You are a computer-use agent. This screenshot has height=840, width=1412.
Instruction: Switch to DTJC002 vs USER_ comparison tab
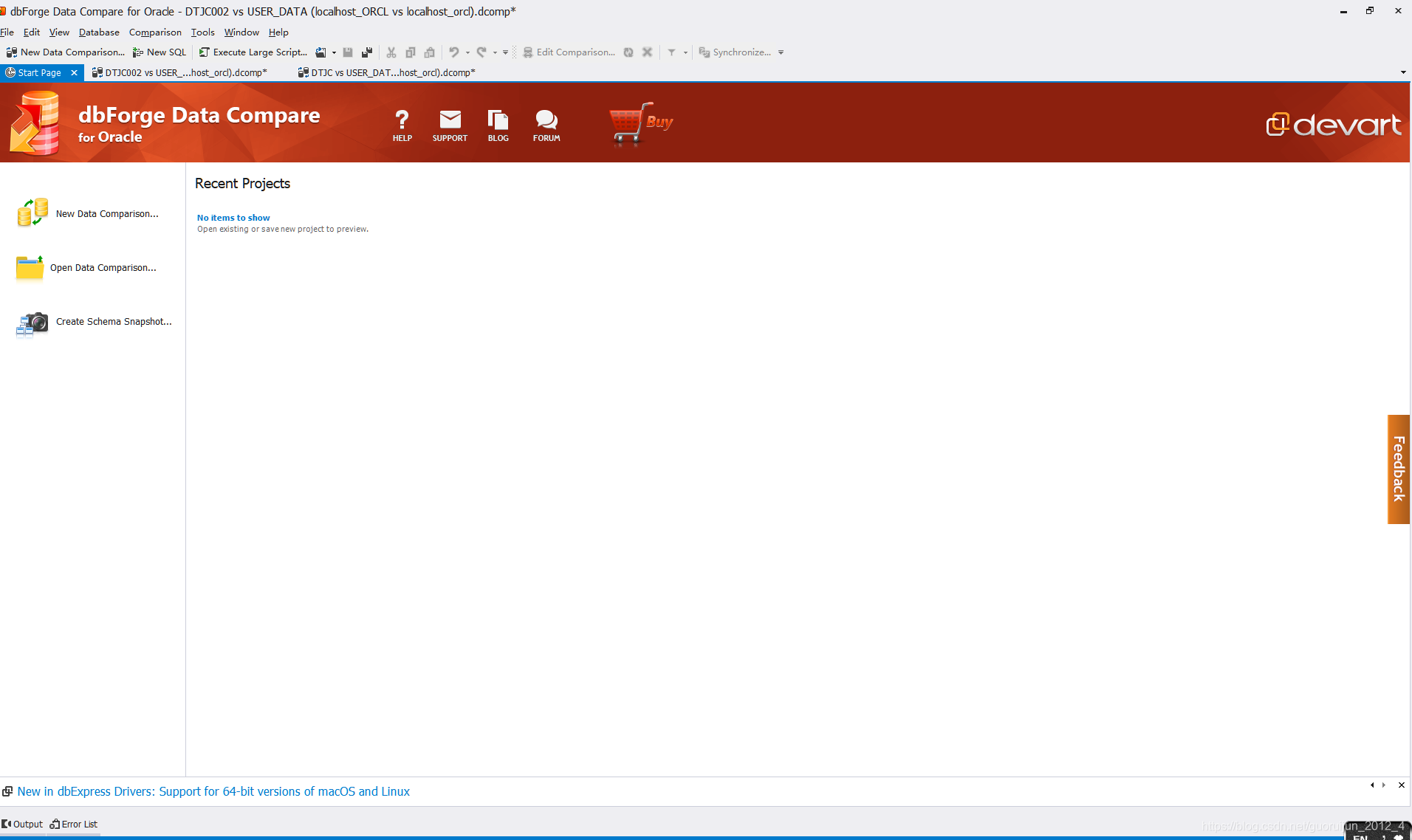click(x=179, y=72)
